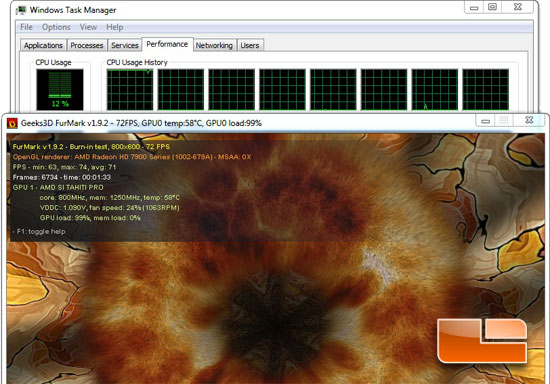Click the CPU Usage 12 % gauge
Image resolution: width=550 pixels, height=384 pixels.
[60, 89]
